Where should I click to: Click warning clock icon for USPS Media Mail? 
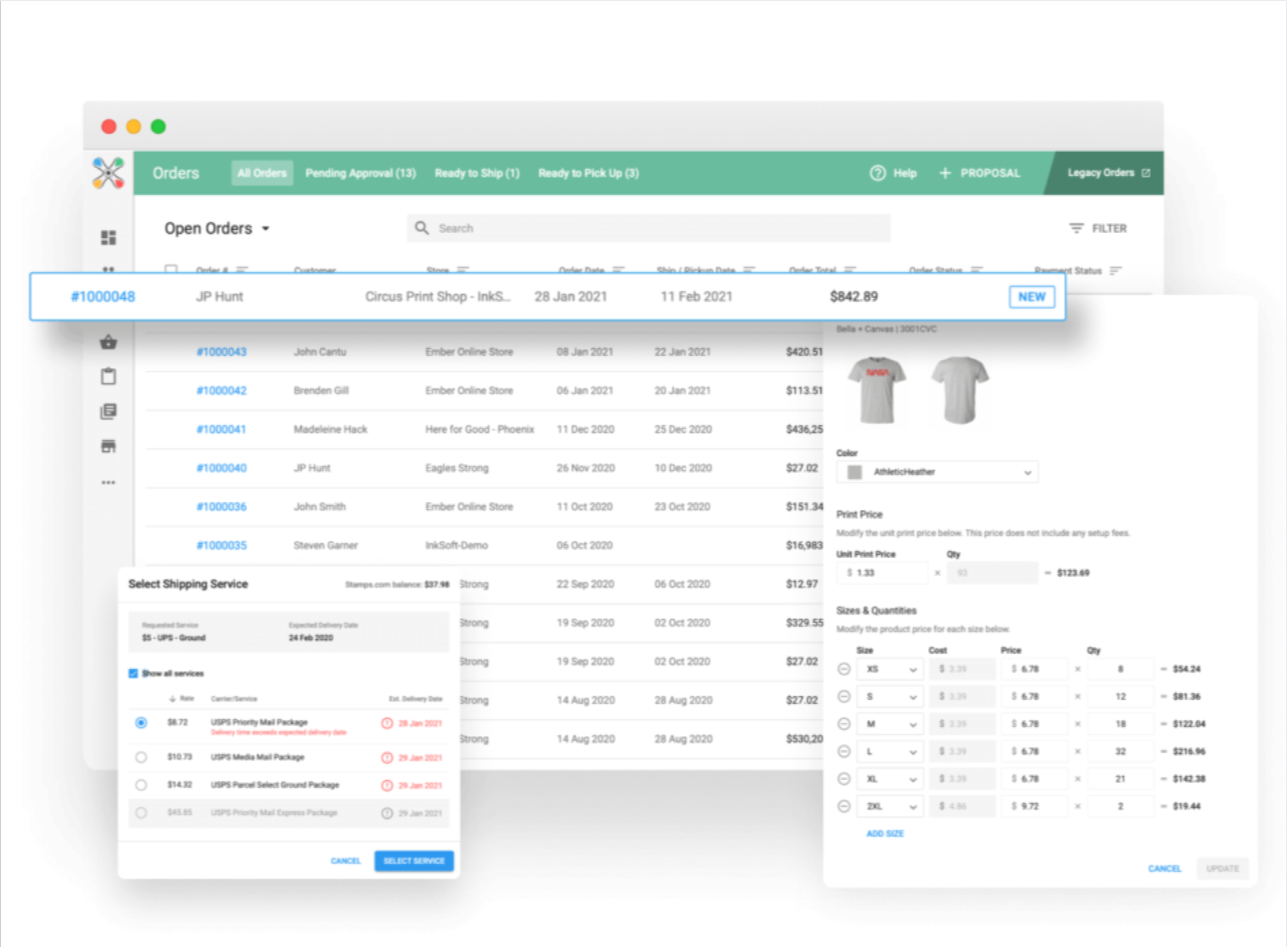(387, 757)
